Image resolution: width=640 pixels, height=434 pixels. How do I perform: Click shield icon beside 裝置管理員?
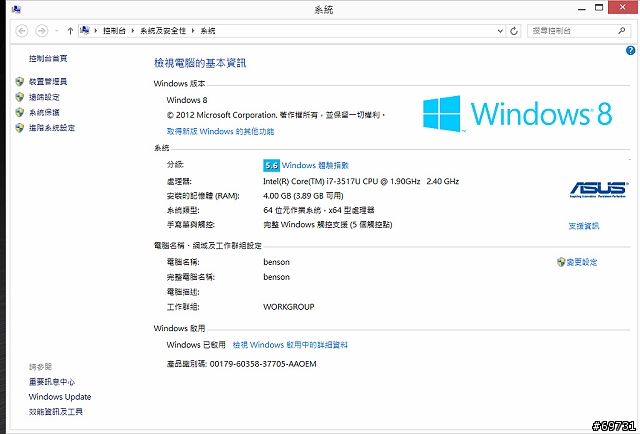(x=20, y=82)
